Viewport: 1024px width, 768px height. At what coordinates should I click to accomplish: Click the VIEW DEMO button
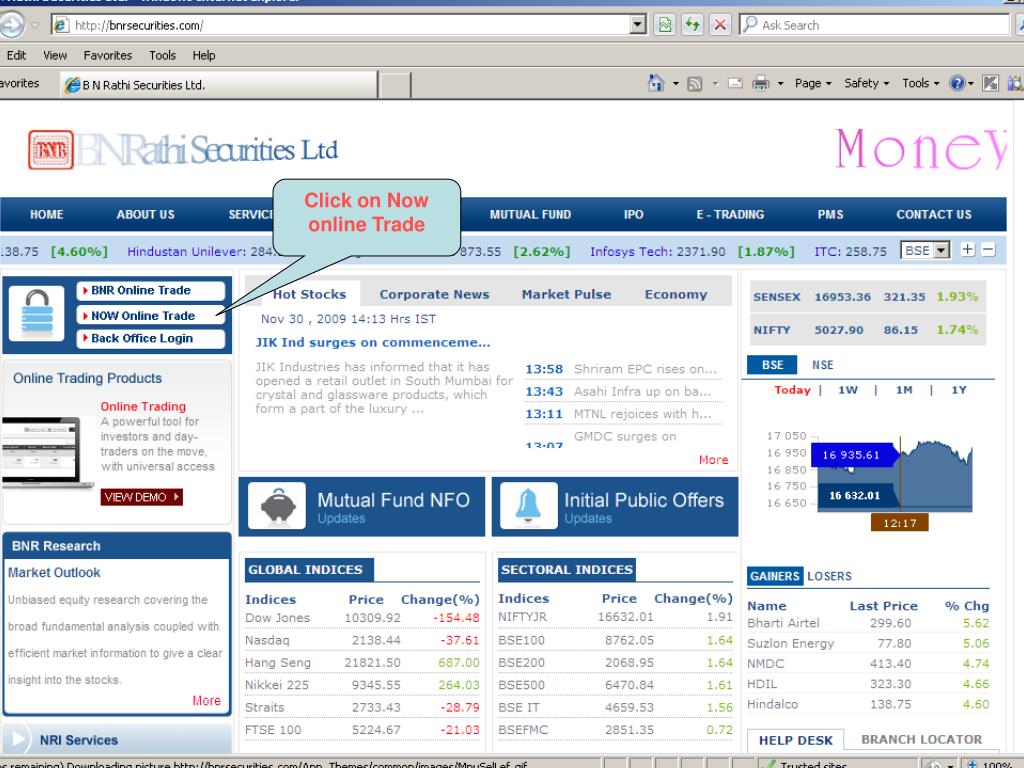point(141,497)
